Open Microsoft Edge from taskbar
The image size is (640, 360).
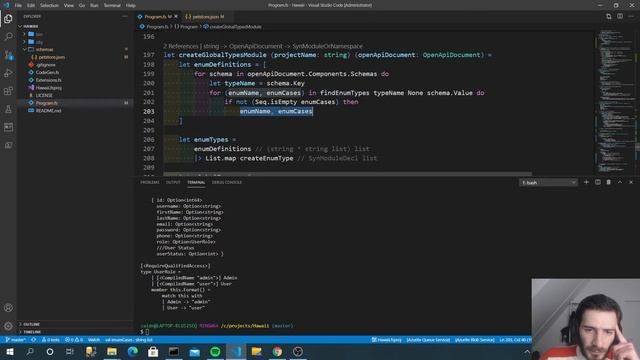coord(132,351)
